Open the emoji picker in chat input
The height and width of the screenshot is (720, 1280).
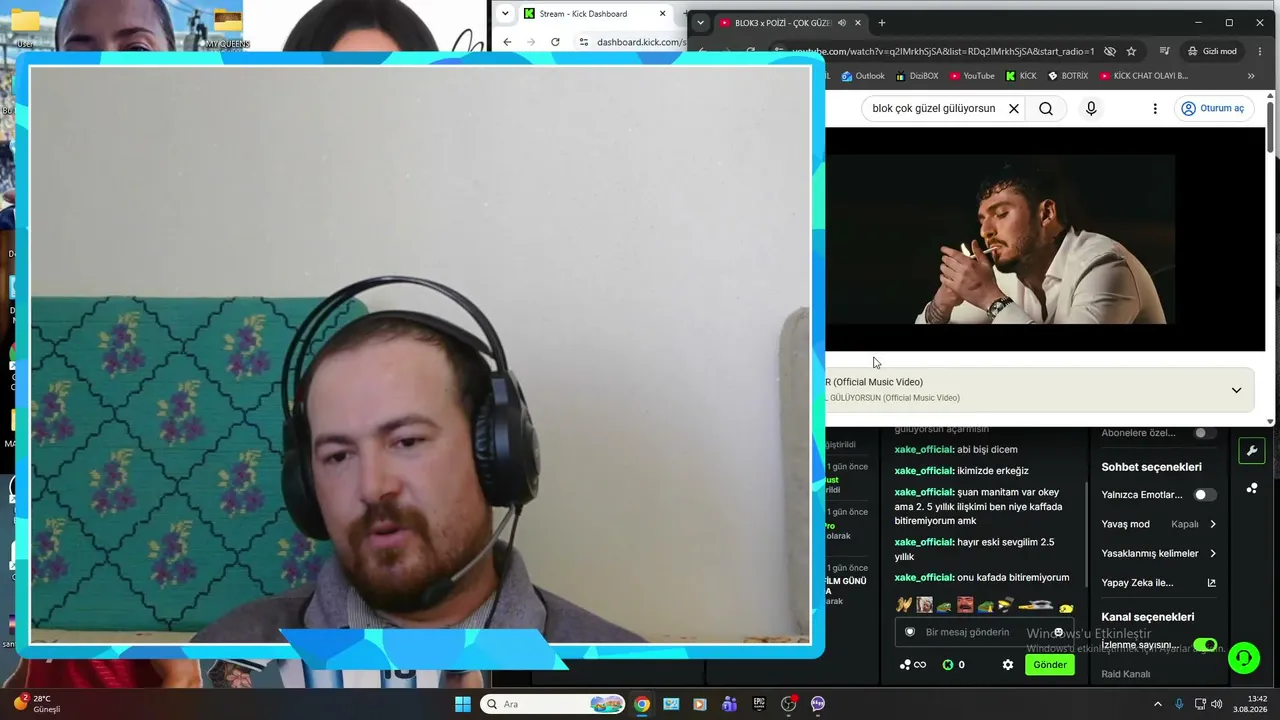(1058, 632)
